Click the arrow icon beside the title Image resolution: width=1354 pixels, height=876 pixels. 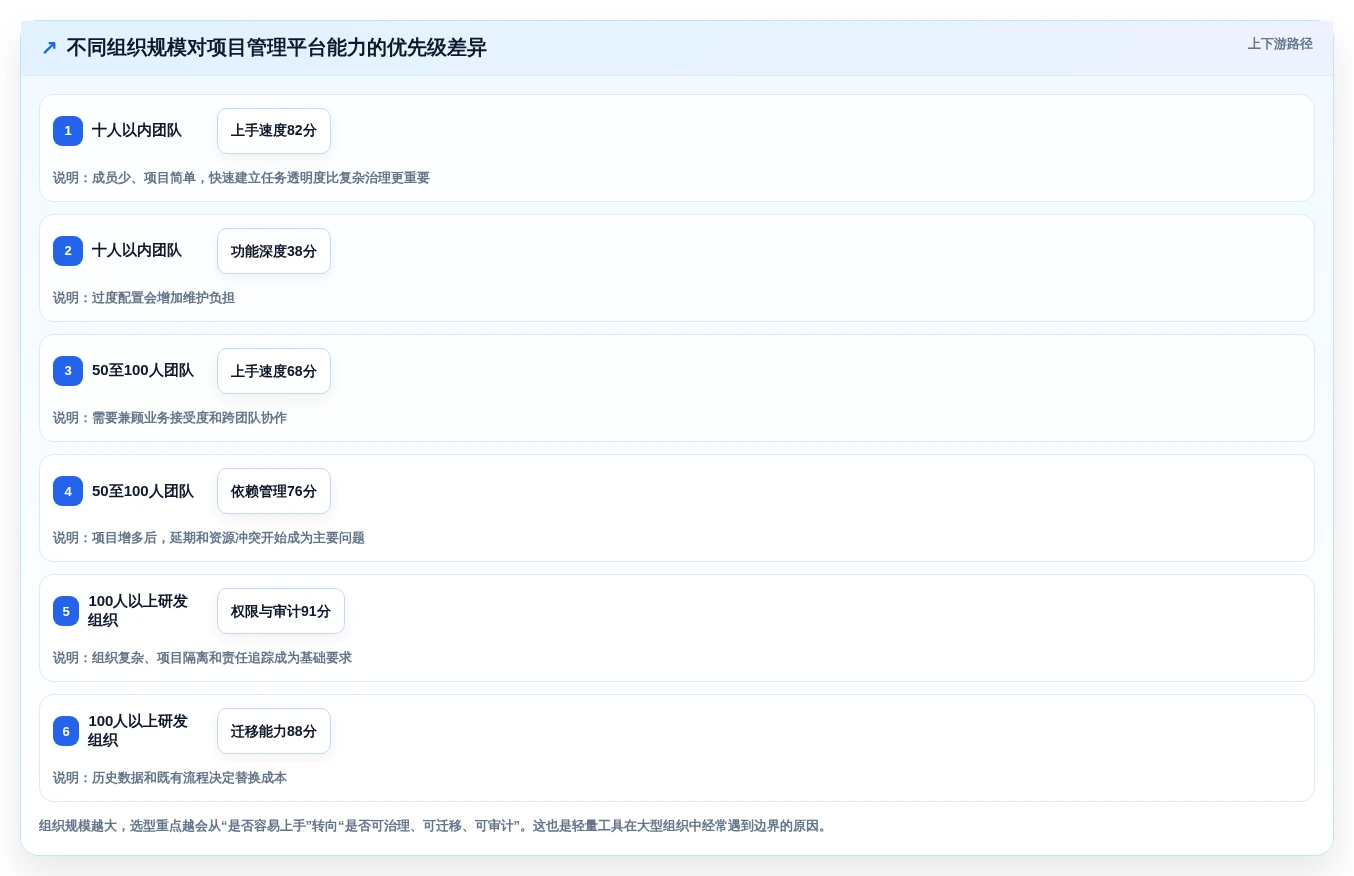pos(49,48)
